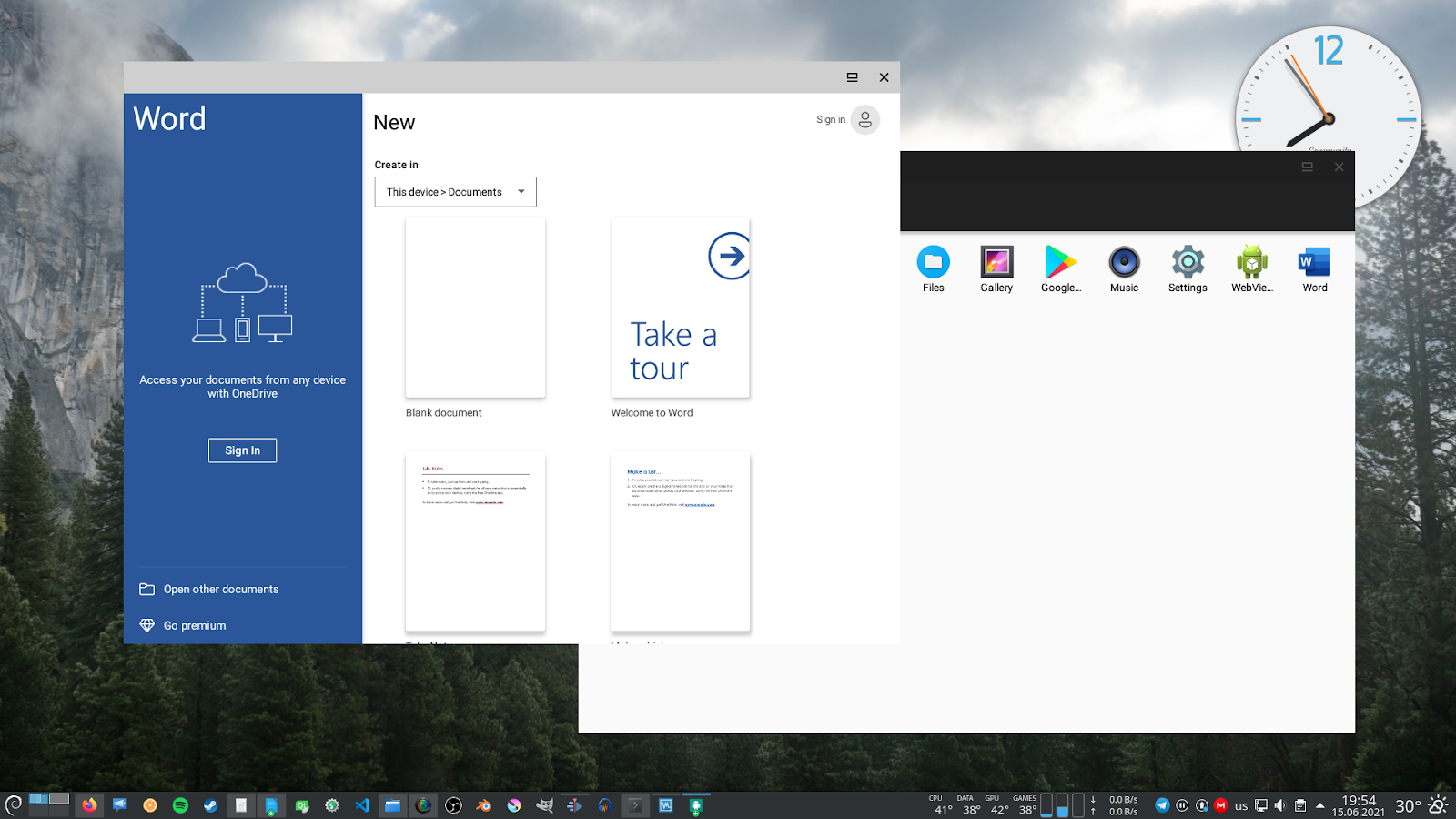The height and width of the screenshot is (819, 1456).
Task: Click the Take a tour arrow icon
Action: 729,257
